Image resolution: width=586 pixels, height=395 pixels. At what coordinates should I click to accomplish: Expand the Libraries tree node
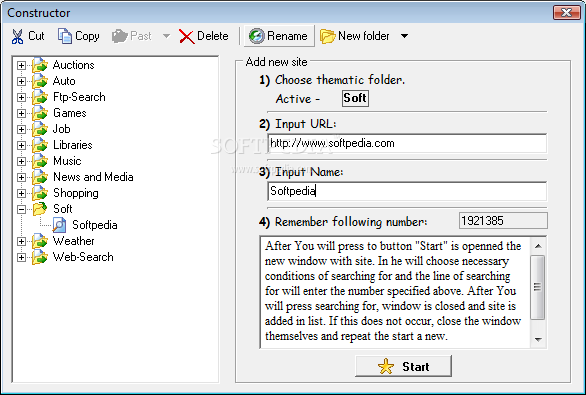coord(21,146)
